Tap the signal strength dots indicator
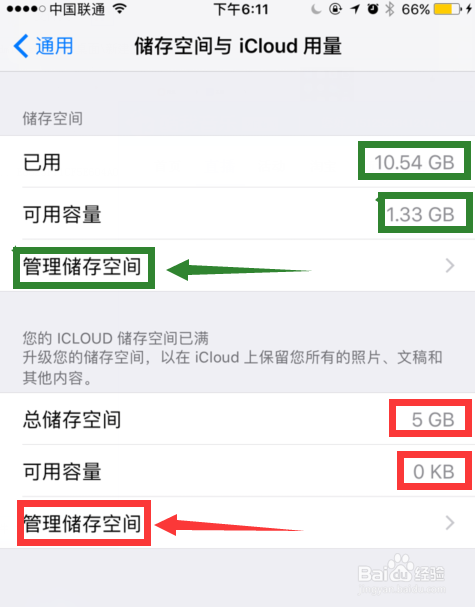This screenshot has width=475, height=607. (26, 9)
